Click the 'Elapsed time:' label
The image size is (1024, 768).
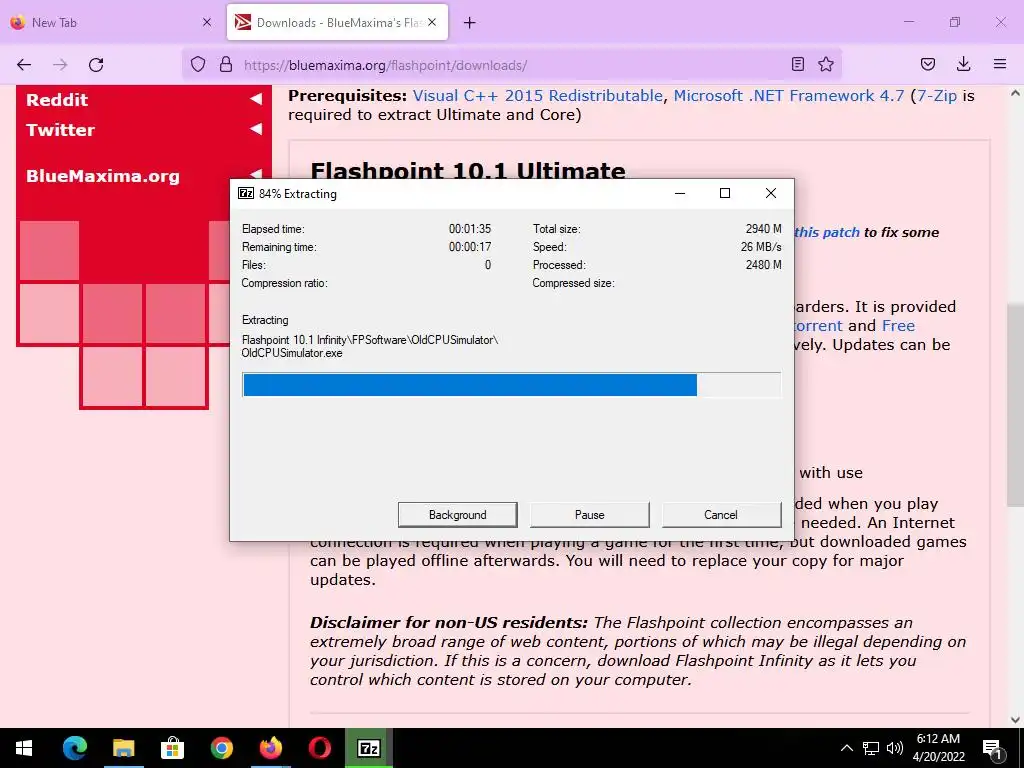(273, 229)
